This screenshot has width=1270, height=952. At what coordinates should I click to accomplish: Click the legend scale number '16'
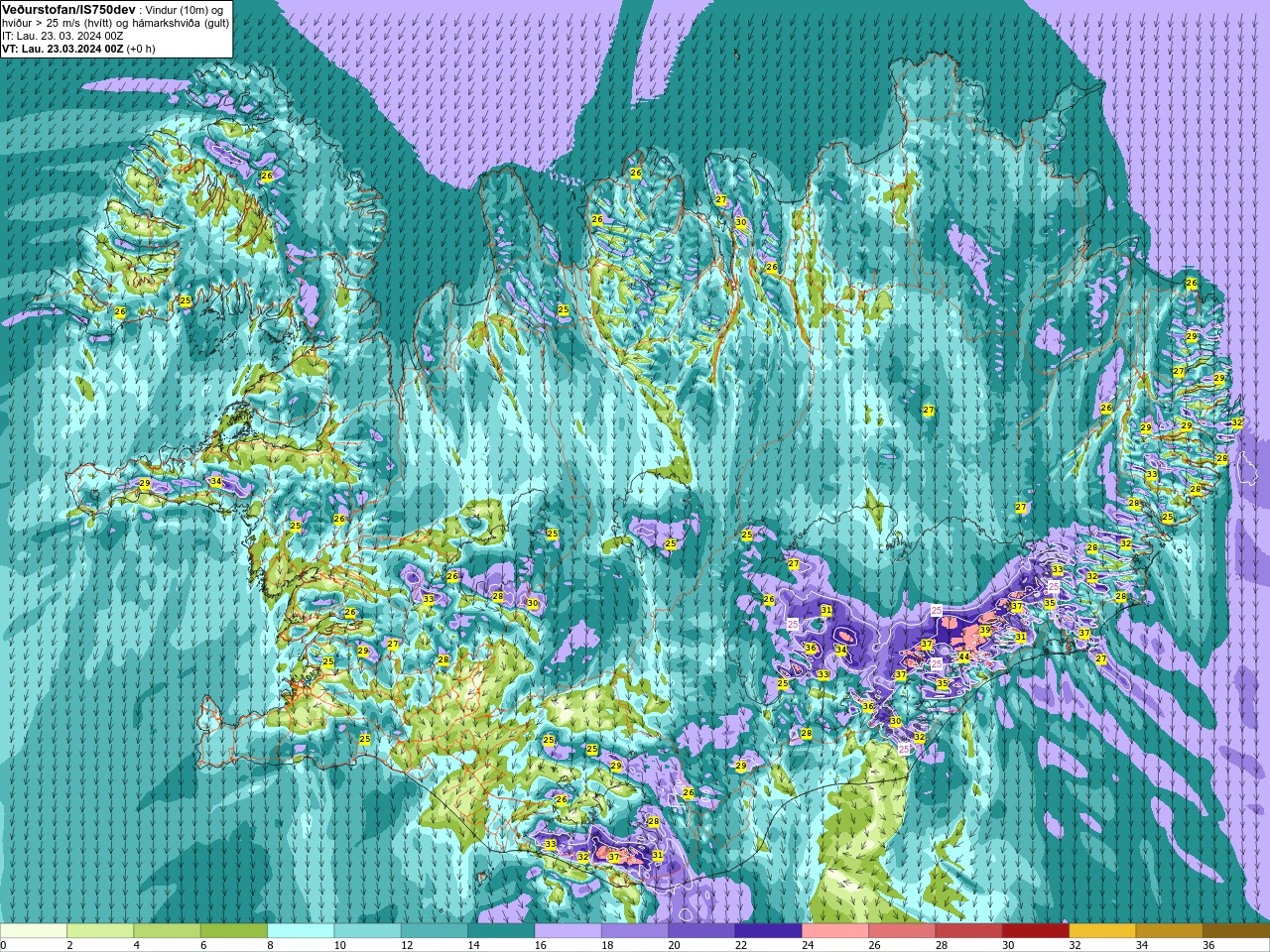click(541, 945)
